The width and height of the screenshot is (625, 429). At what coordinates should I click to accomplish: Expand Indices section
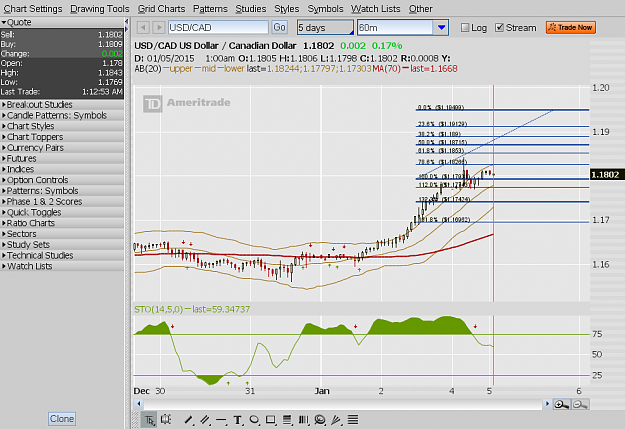62,169
